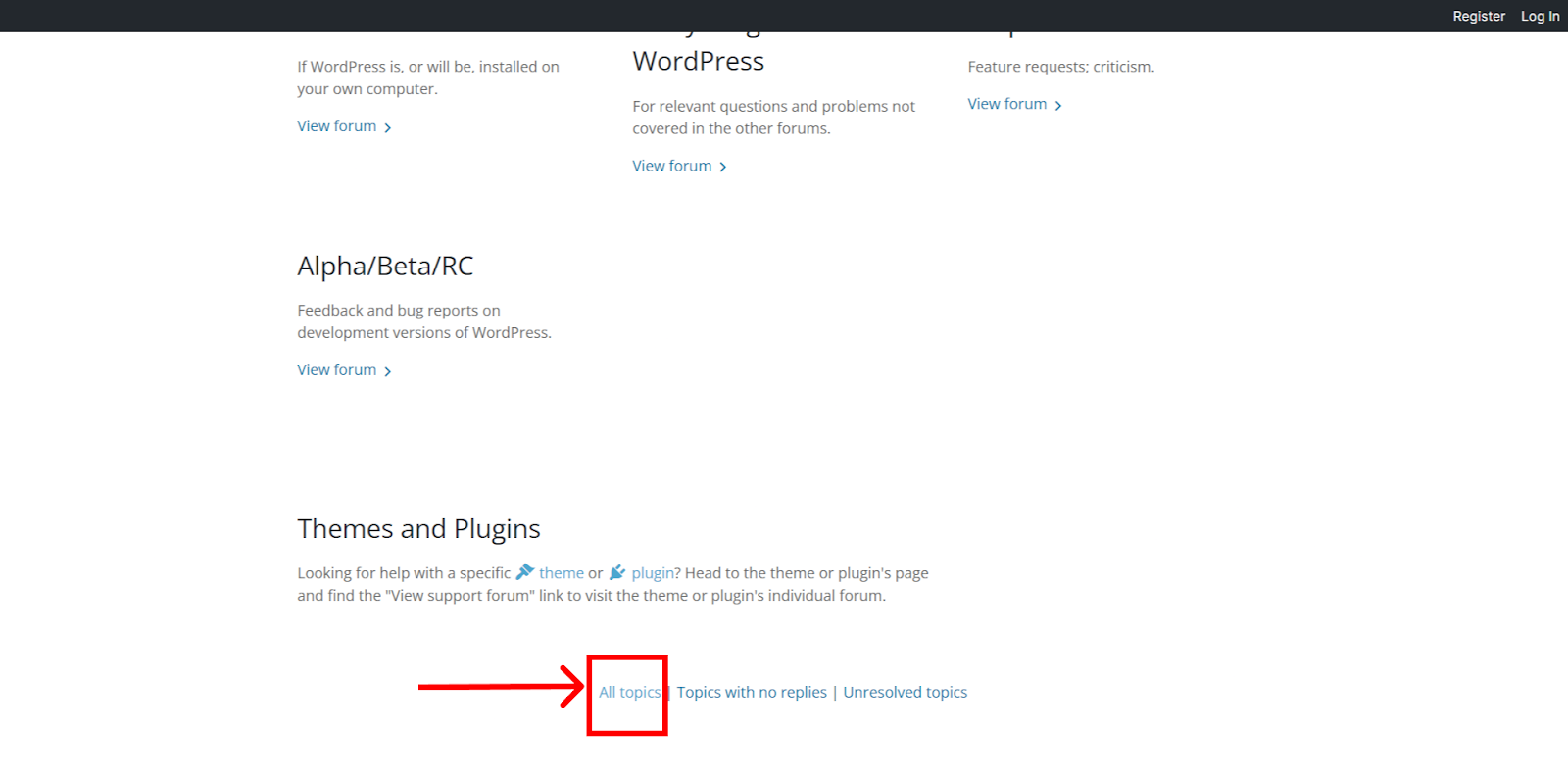
Task: Click the WordPress heading text
Action: pos(699,61)
